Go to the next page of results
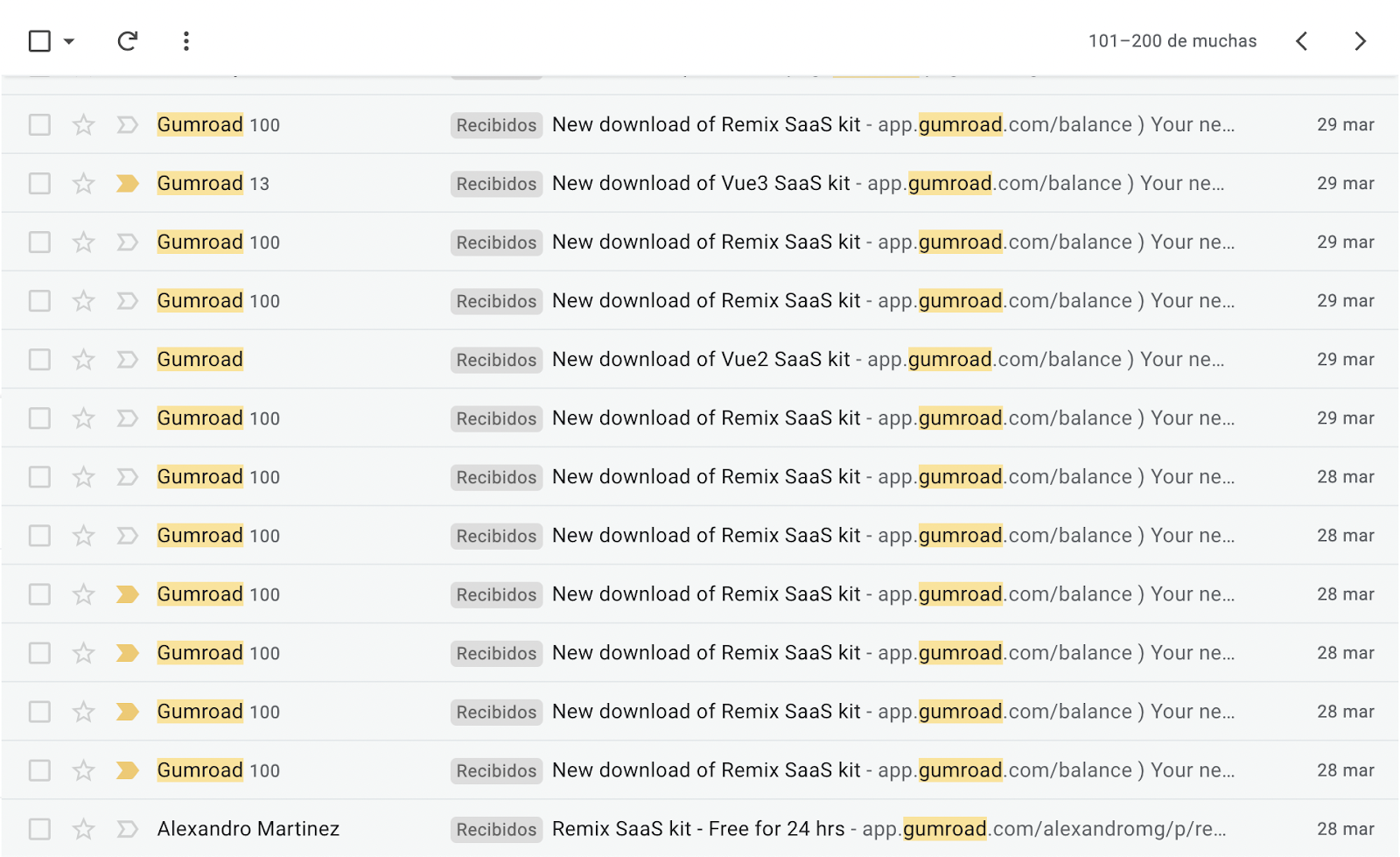 [1360, 41]
